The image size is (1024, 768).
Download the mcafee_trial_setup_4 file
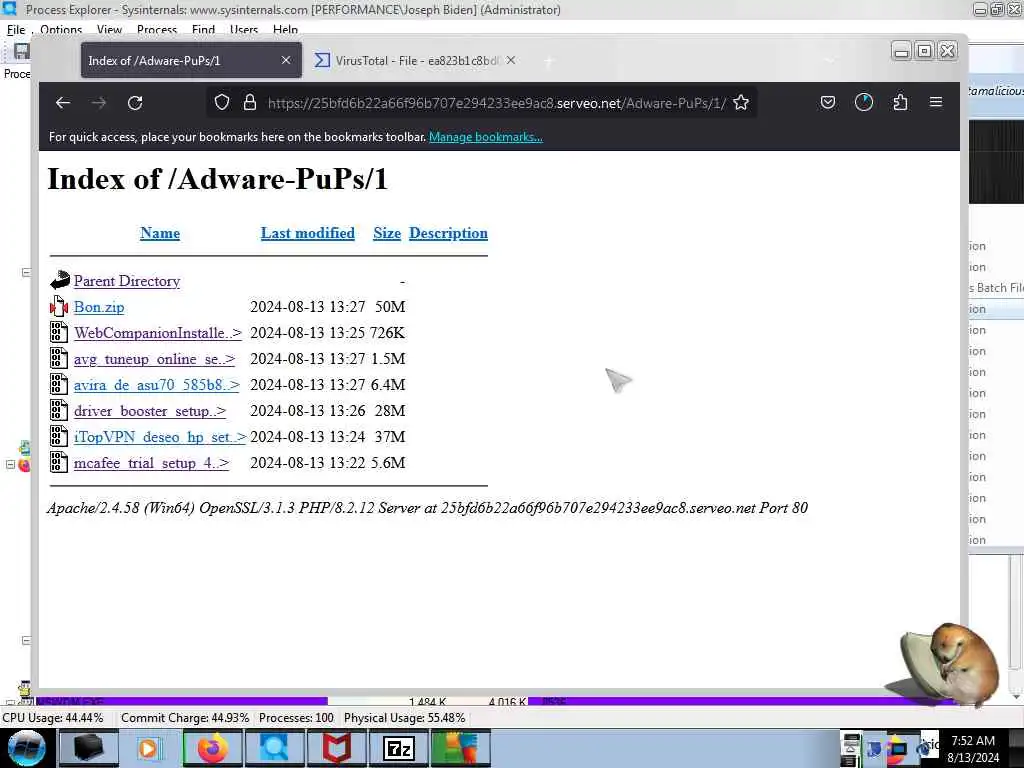click(152, 463)
